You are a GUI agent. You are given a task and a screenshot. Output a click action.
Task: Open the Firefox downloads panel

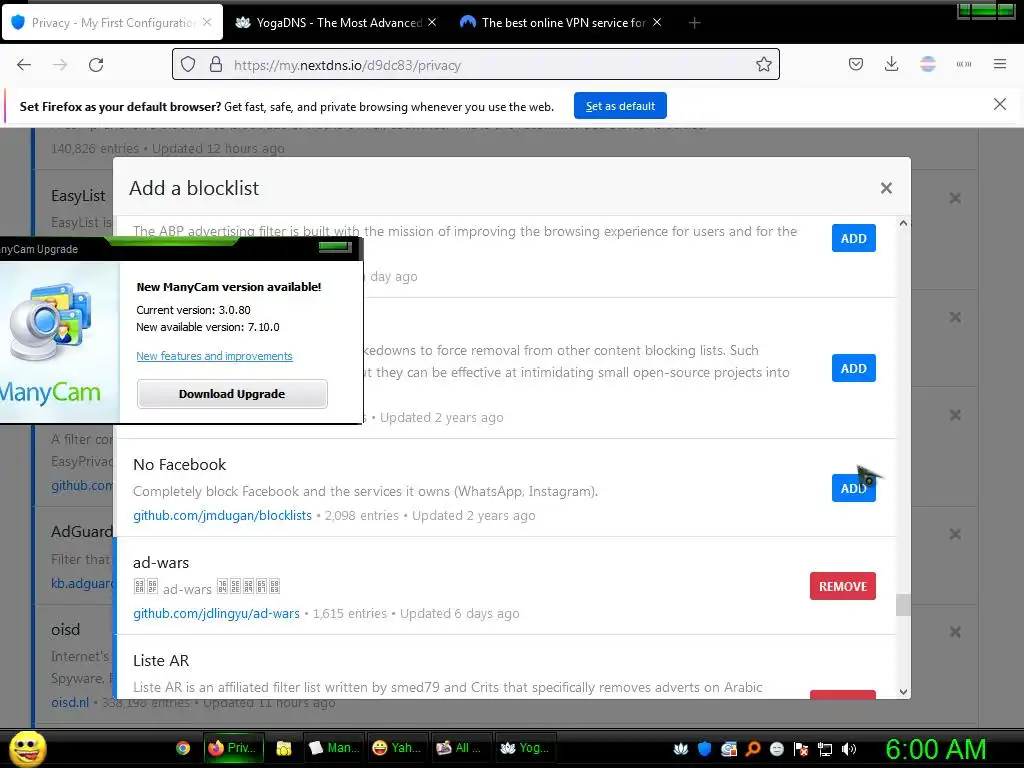[x=891, y=64]
